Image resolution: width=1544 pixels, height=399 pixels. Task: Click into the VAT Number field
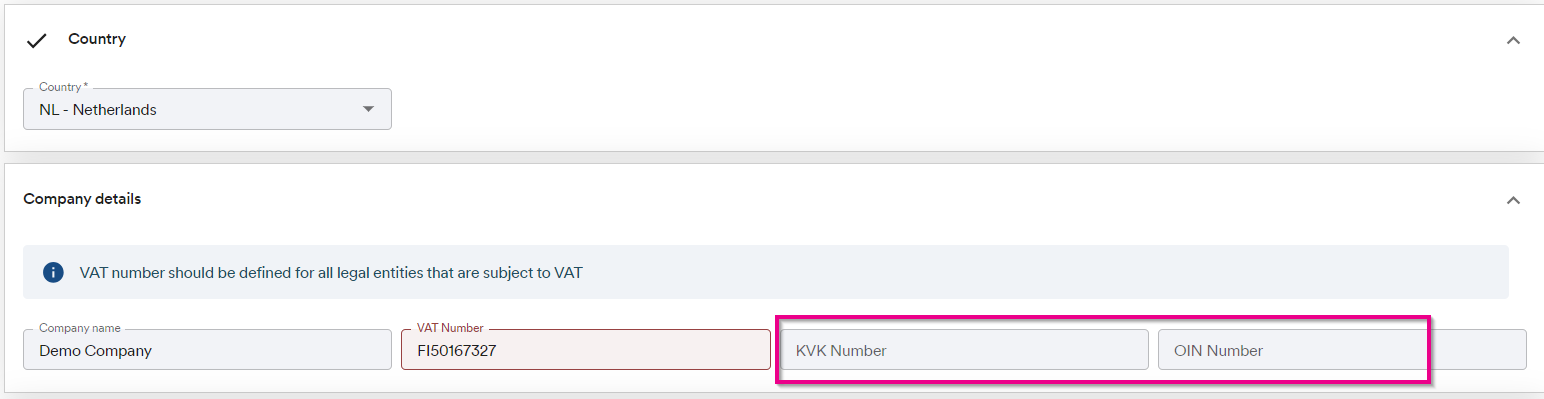pos(585,350)
